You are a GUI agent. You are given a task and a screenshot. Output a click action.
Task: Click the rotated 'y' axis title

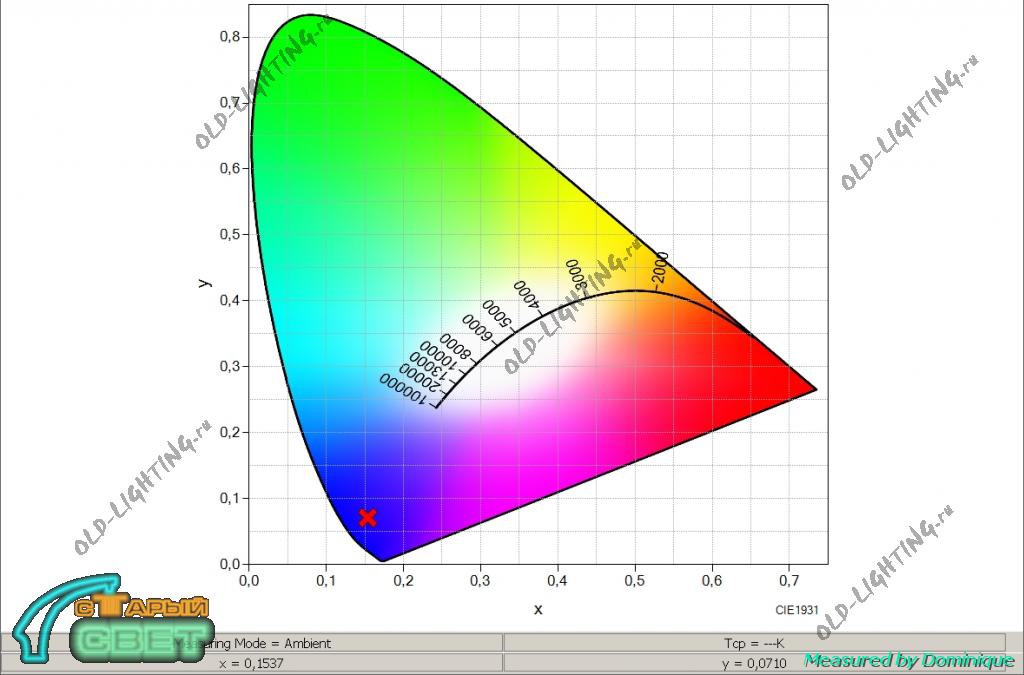(206, 283)
